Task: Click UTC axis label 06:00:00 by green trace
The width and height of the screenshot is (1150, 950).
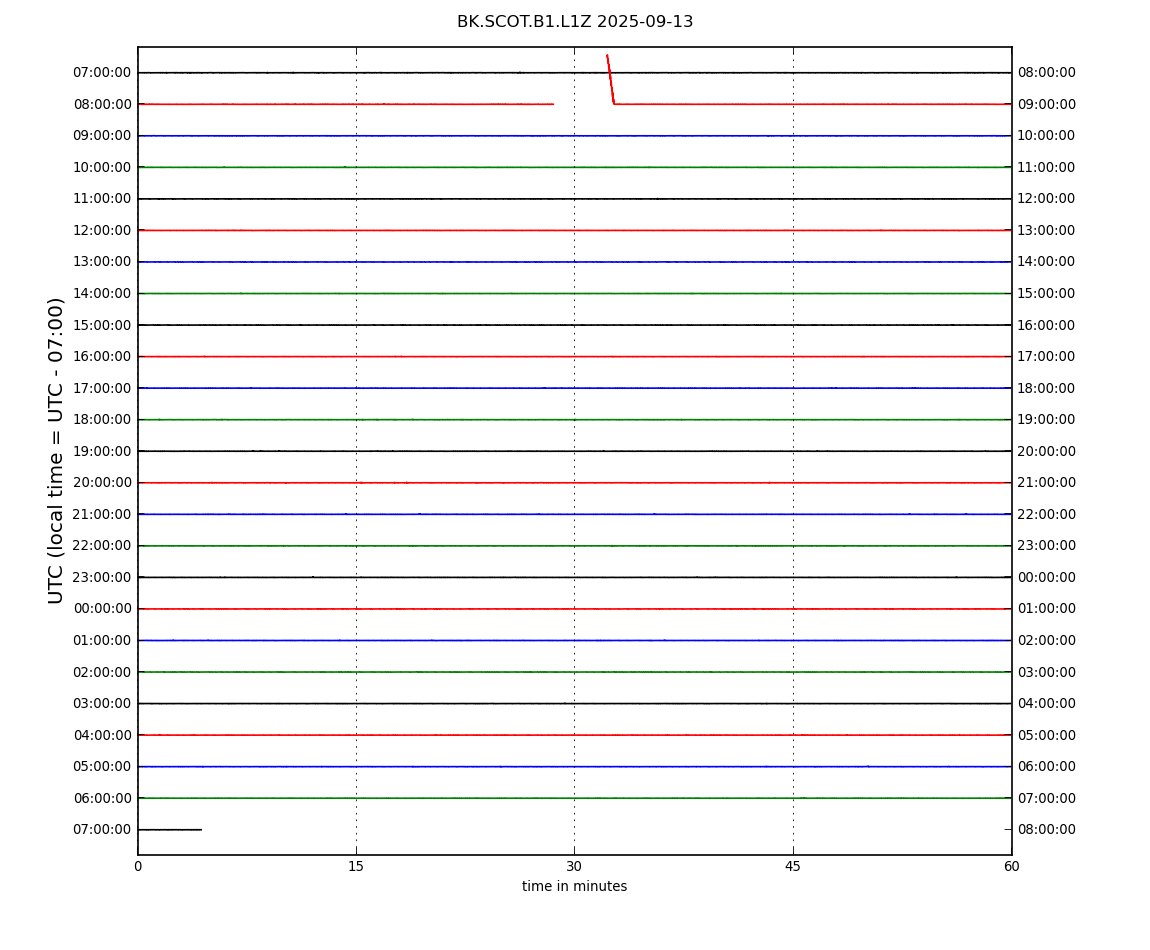Action: coord(102,798)
